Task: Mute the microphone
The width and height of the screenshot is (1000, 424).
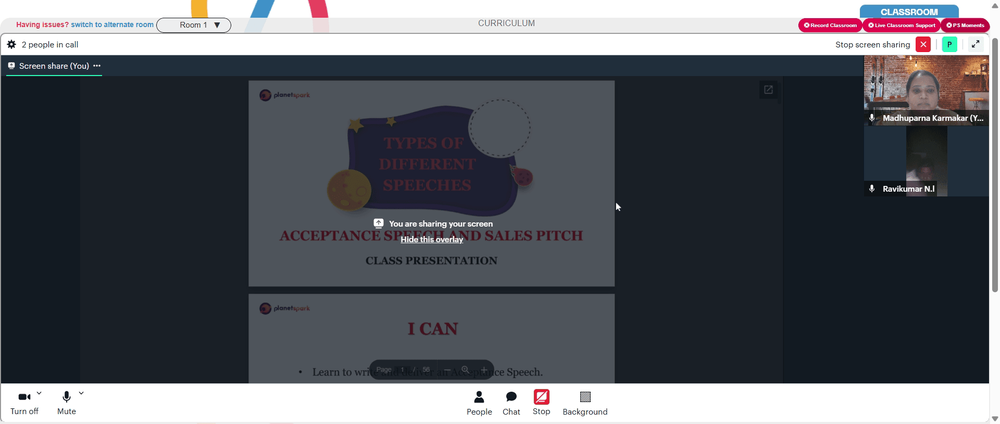Action: point(66,402)
